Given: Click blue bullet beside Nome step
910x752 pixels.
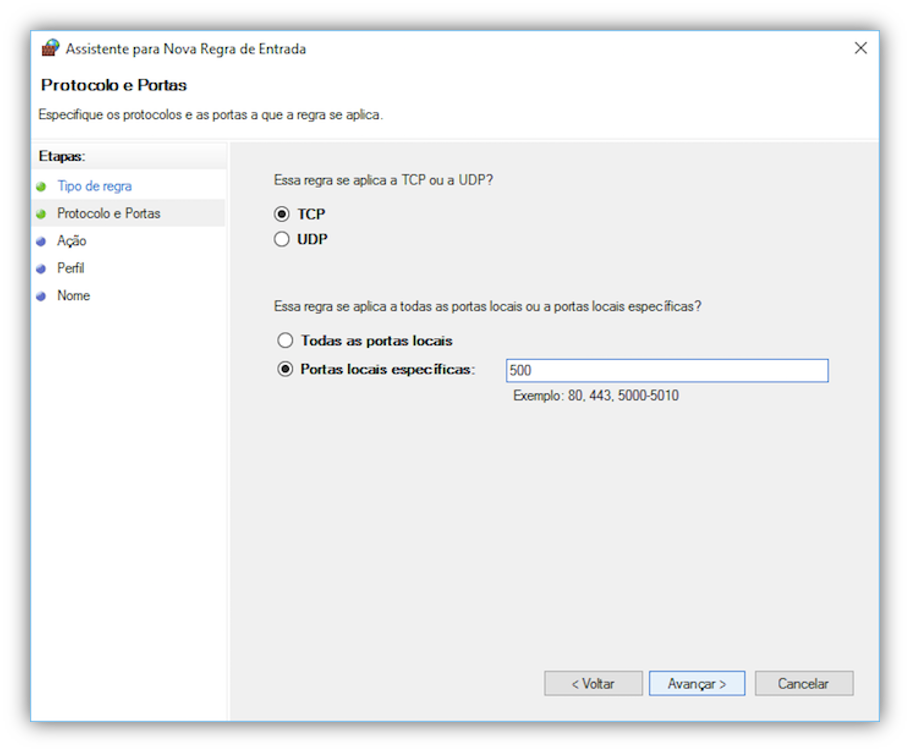Looking at the screenshot, I should point(41,296).
